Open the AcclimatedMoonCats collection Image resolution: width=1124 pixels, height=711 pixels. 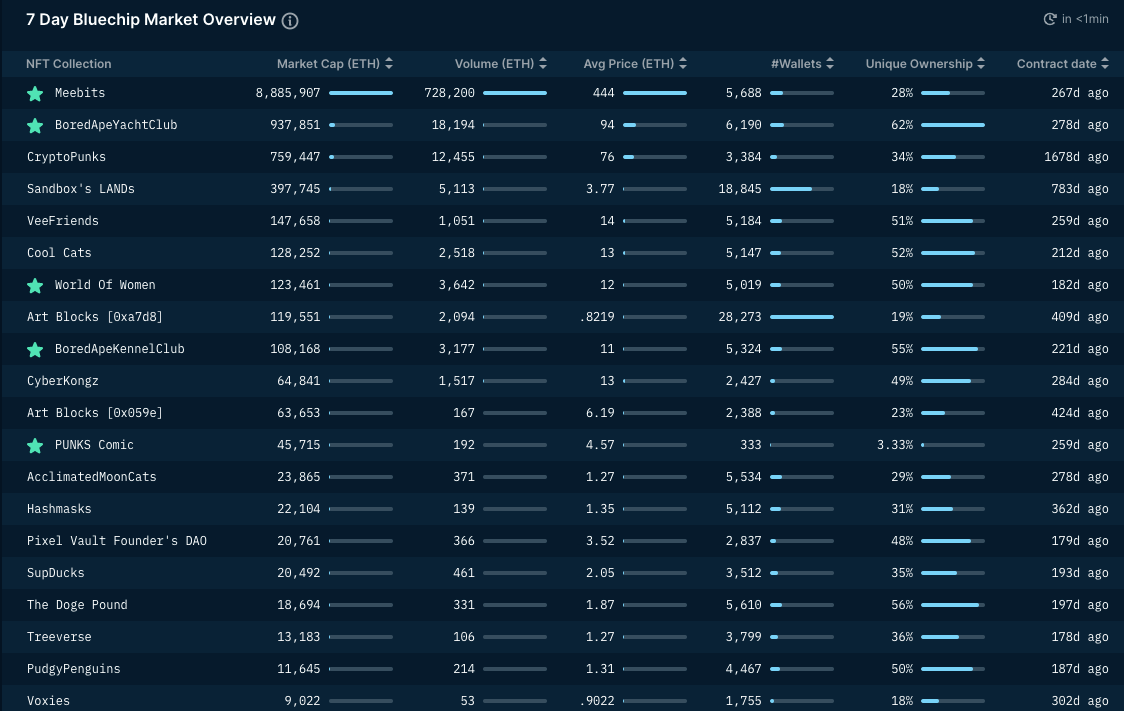(x=91, y=477)
